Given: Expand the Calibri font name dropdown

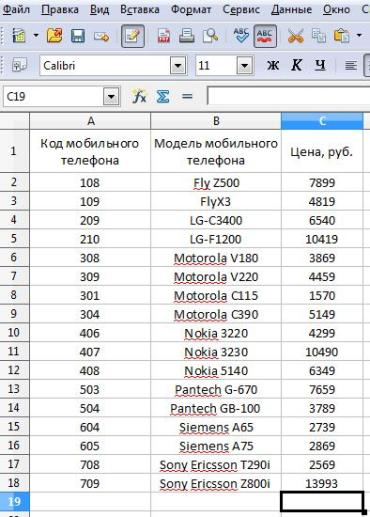Looking at the screenshot, I should click(178, 66).
